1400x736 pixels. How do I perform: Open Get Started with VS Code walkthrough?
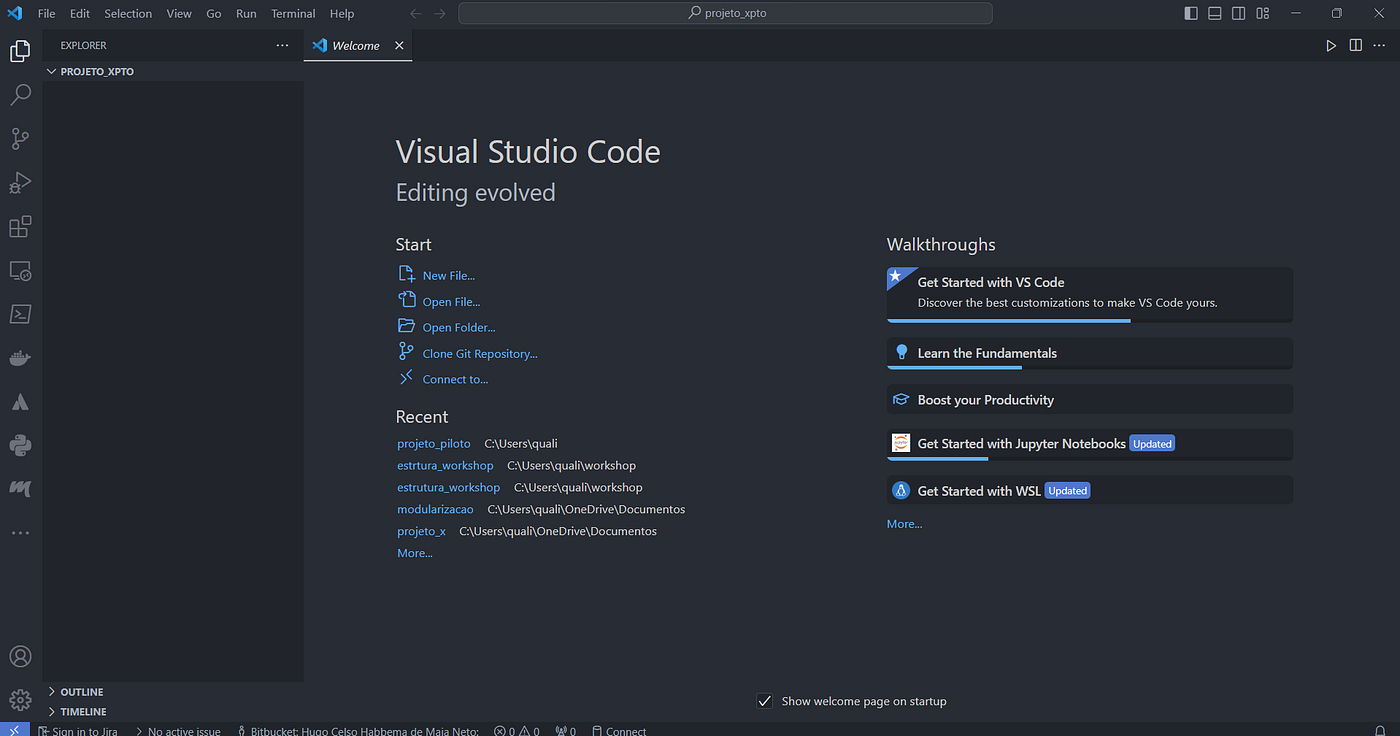tap(1089, 294)
